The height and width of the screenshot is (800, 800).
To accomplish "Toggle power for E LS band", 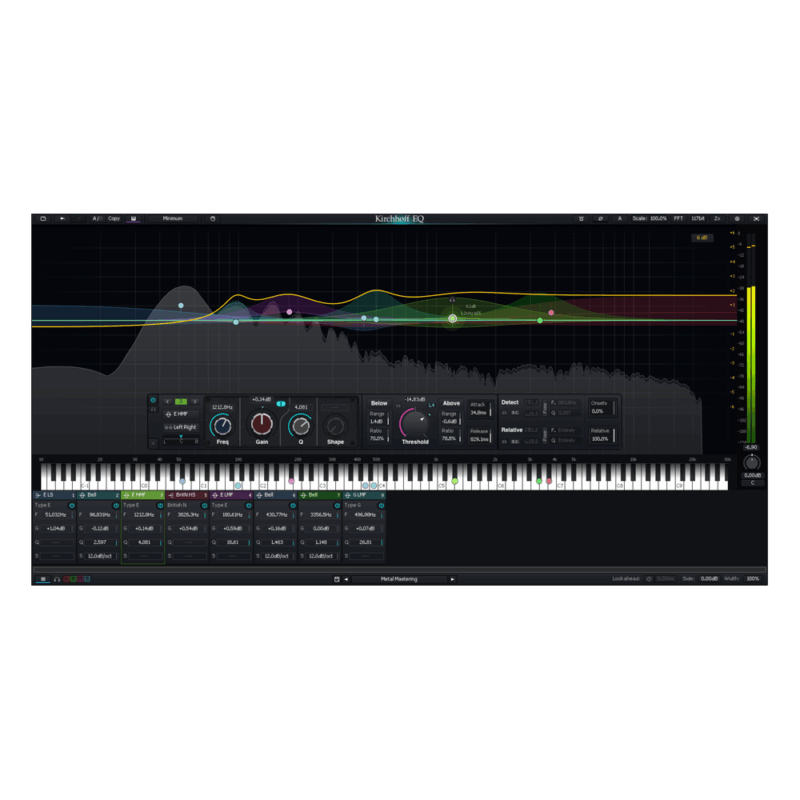I will pyautogui.click(x=71, y=506).
